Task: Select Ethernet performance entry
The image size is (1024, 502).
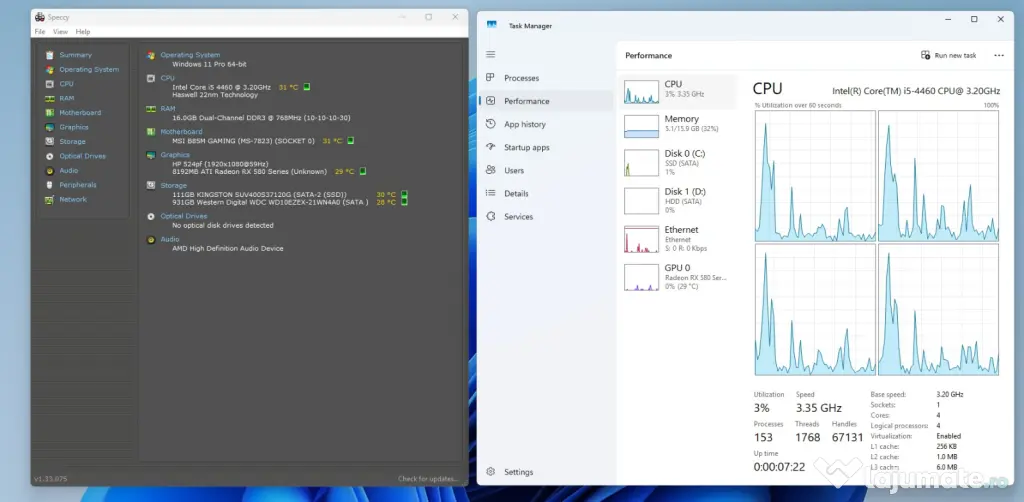Action: point(678,239)
